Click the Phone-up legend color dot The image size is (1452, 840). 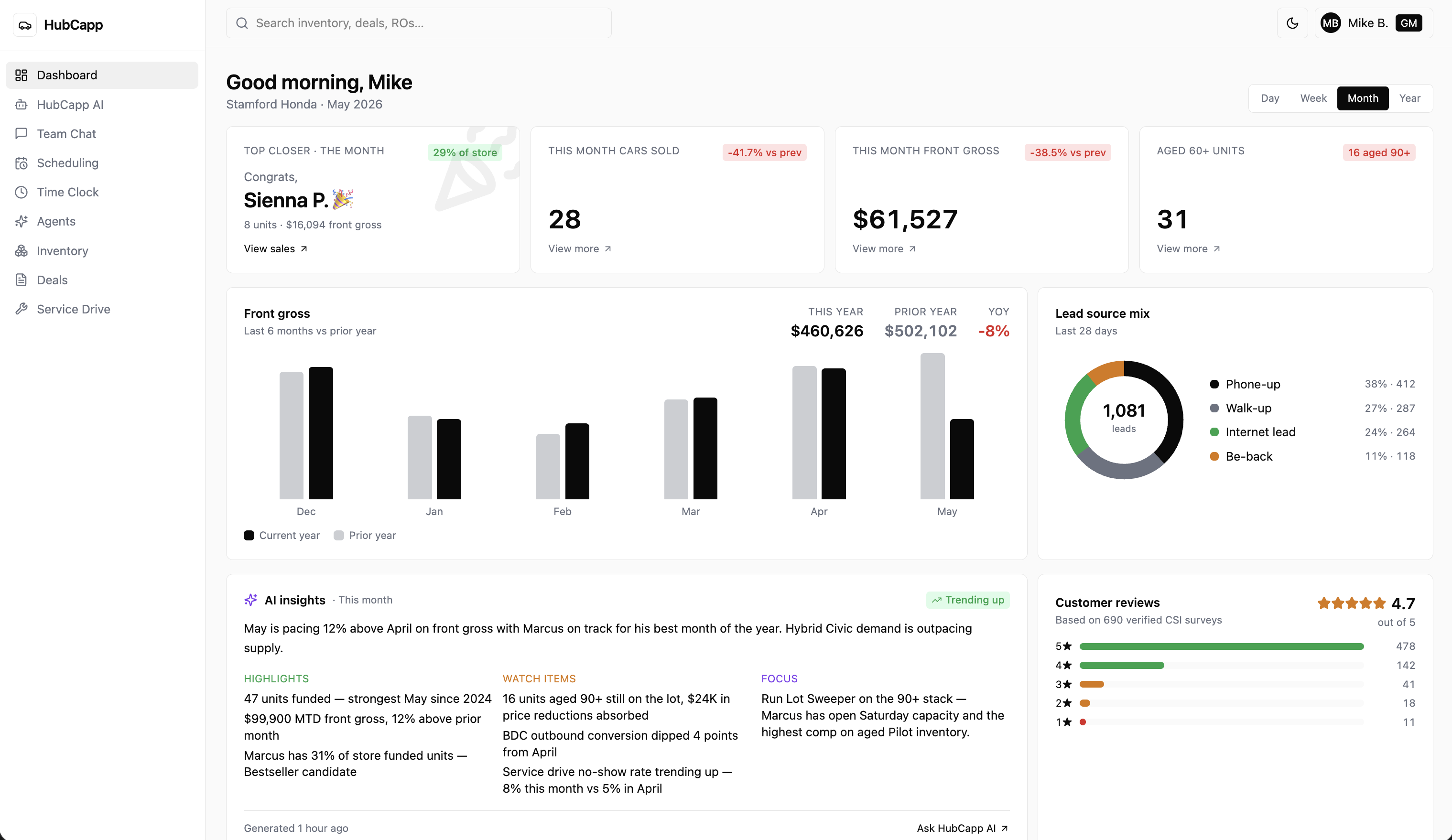(1214, 384)
